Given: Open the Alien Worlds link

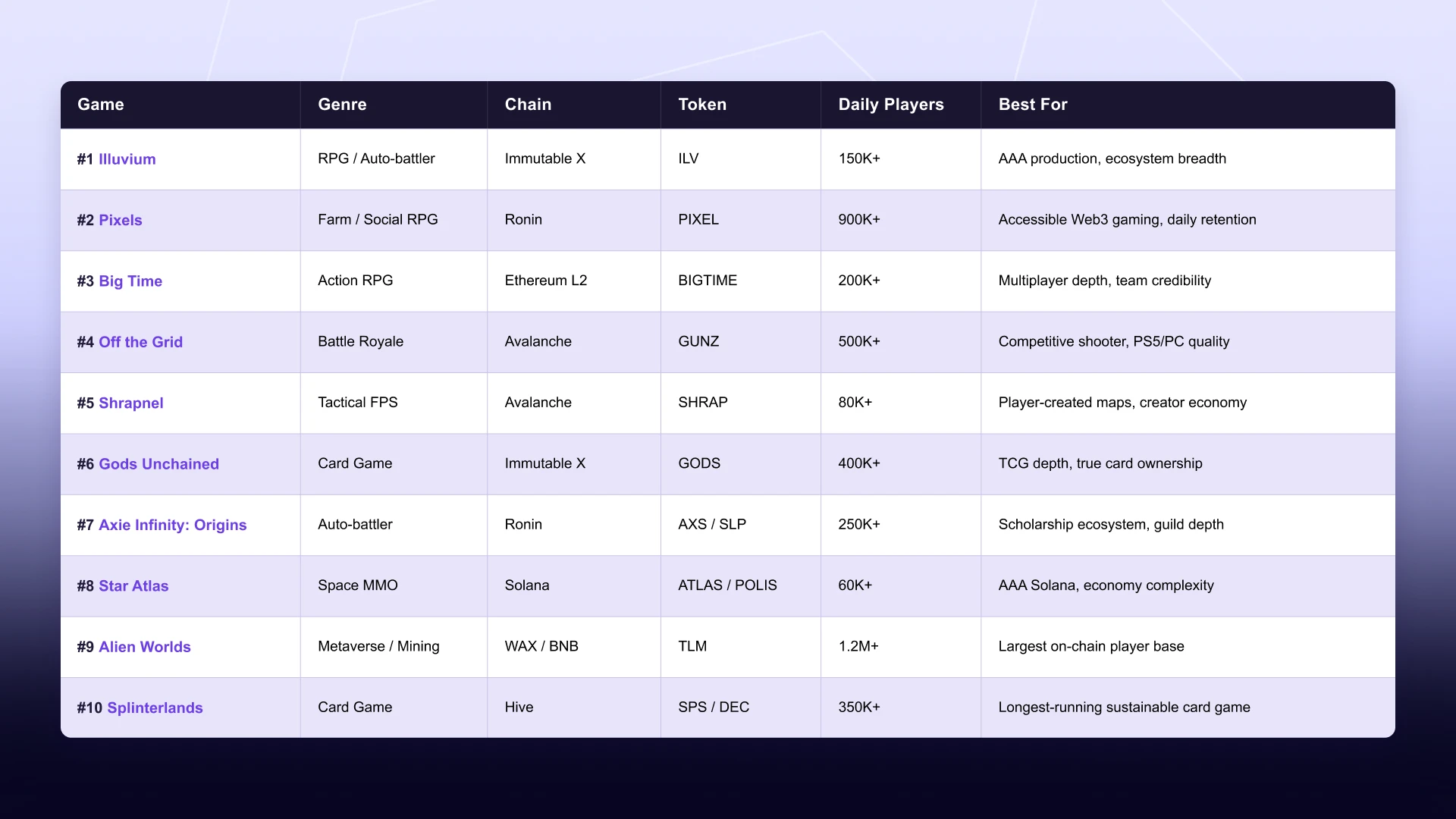Looking at the screenshot, I should coord(144,647).
